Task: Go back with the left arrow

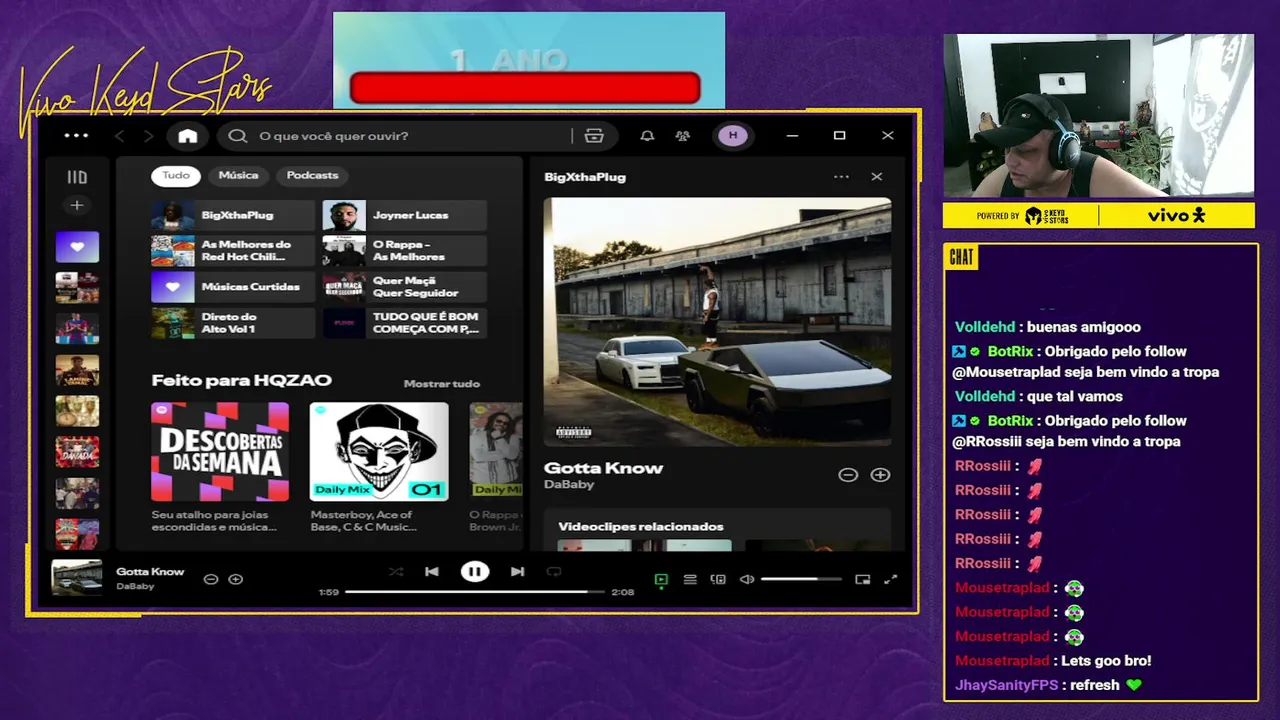Action: click(119, 136)
